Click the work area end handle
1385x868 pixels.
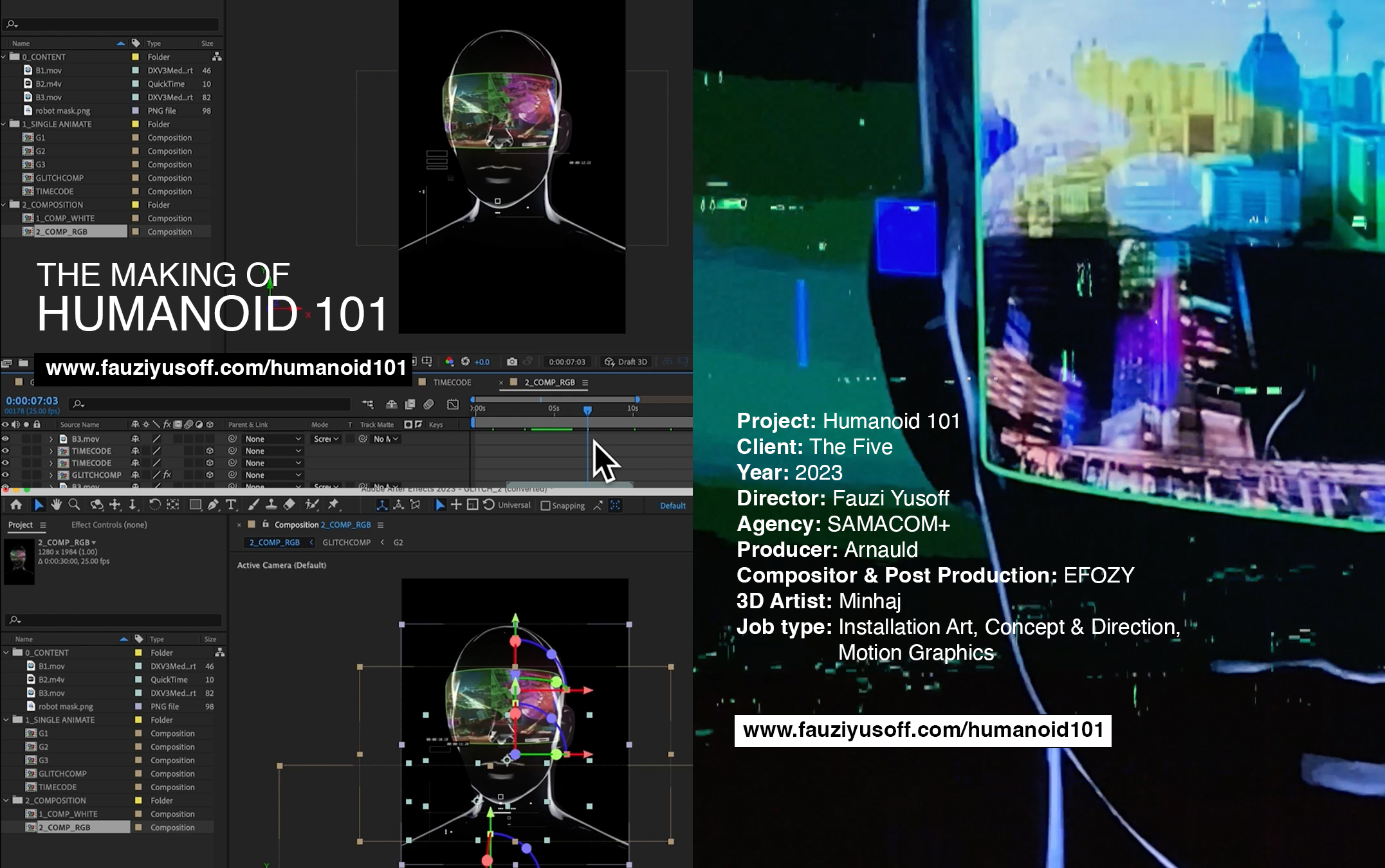(x=637, y=399)
